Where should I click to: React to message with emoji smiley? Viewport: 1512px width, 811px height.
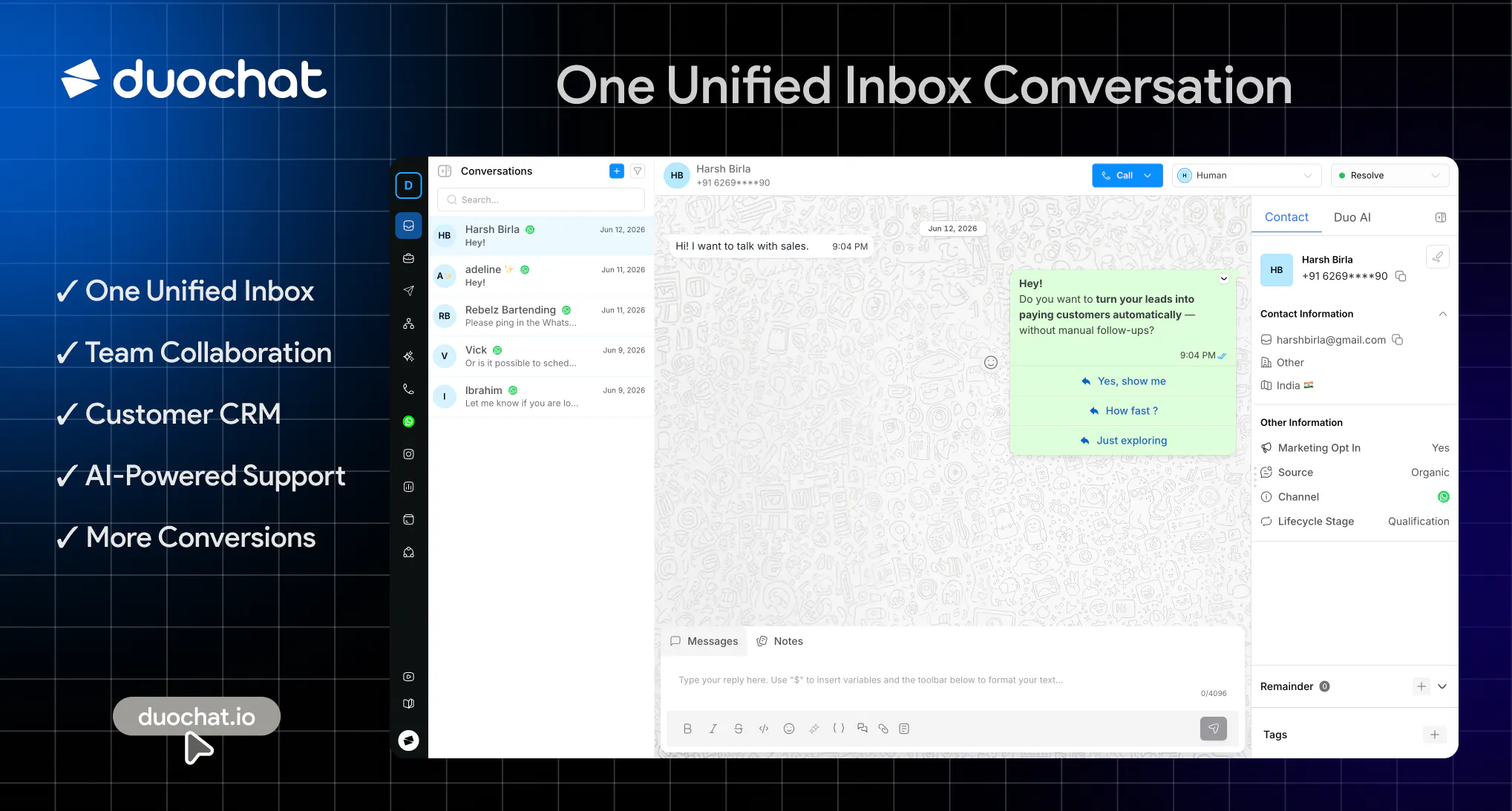[991, 362]
